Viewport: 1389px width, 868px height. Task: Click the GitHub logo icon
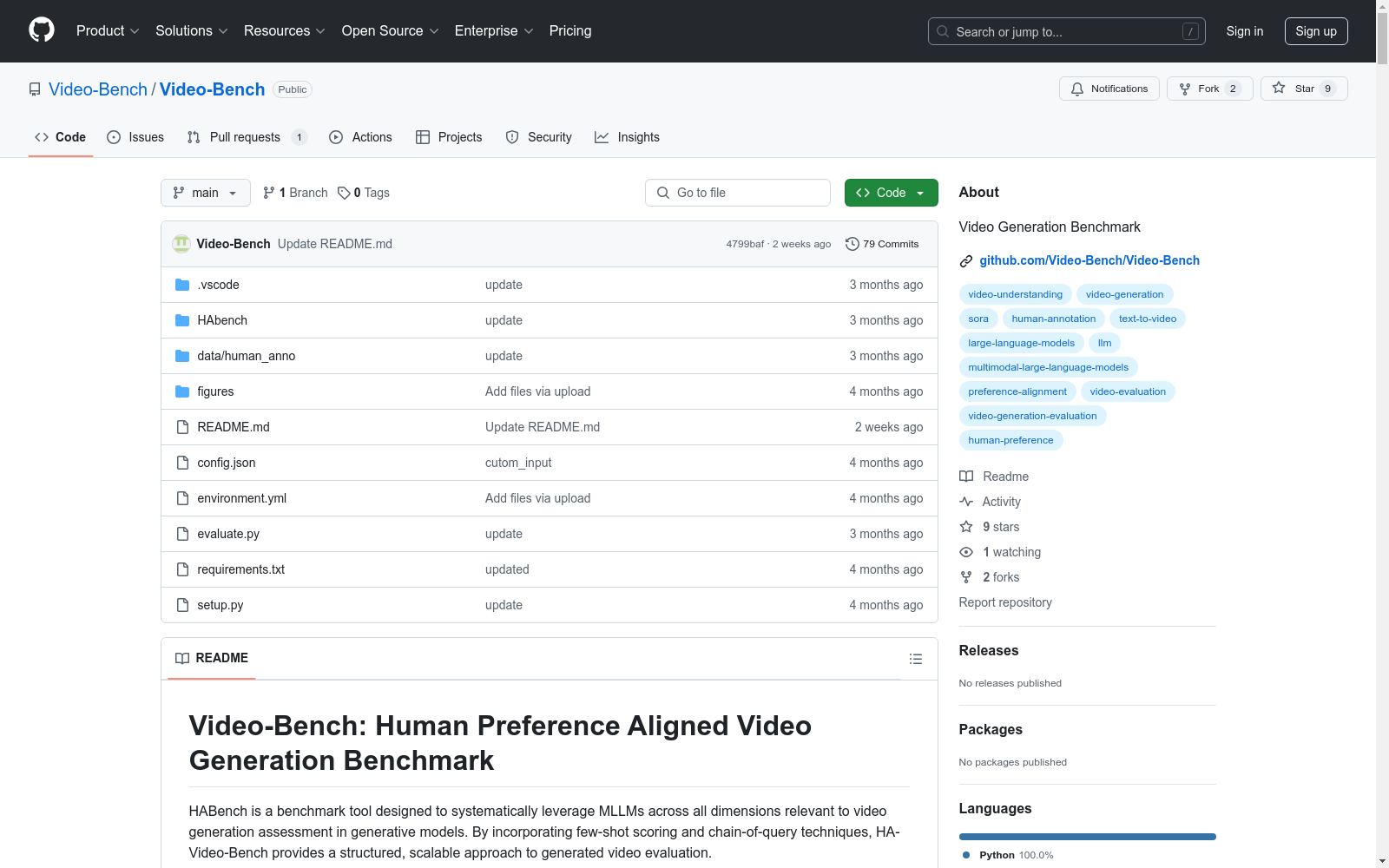coord(42,30)
